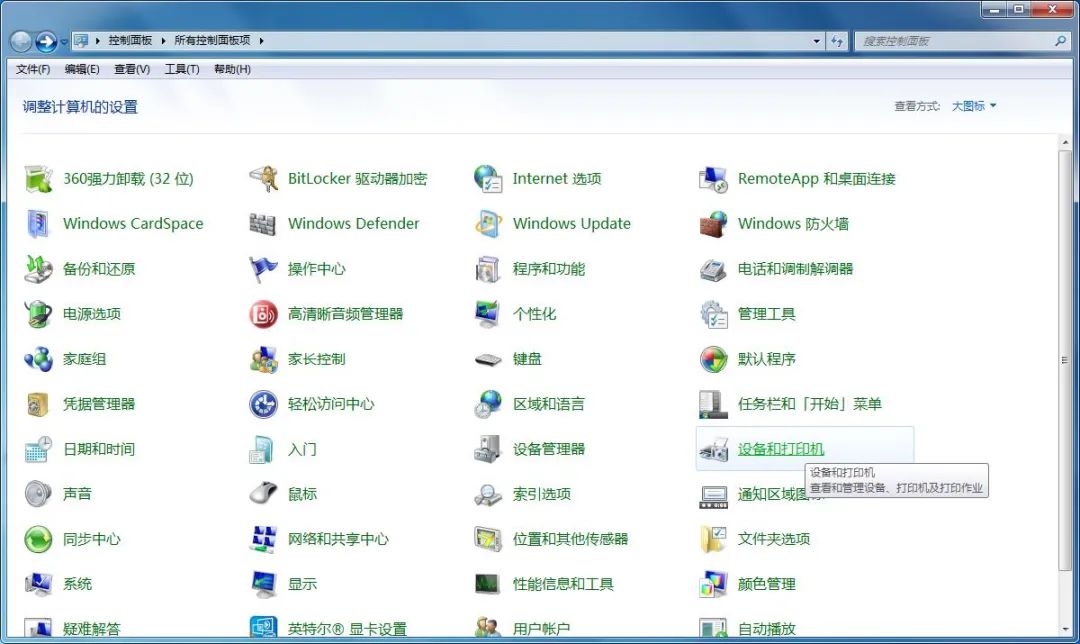Click the 显示 link

coord(302,584)
